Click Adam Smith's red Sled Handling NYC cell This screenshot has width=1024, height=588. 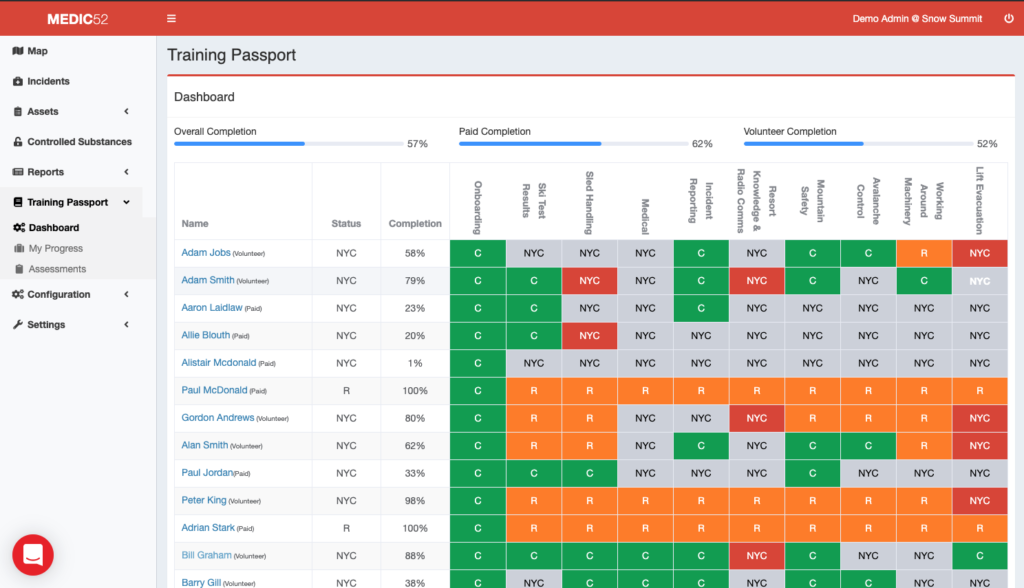click(x=589, y=281)
